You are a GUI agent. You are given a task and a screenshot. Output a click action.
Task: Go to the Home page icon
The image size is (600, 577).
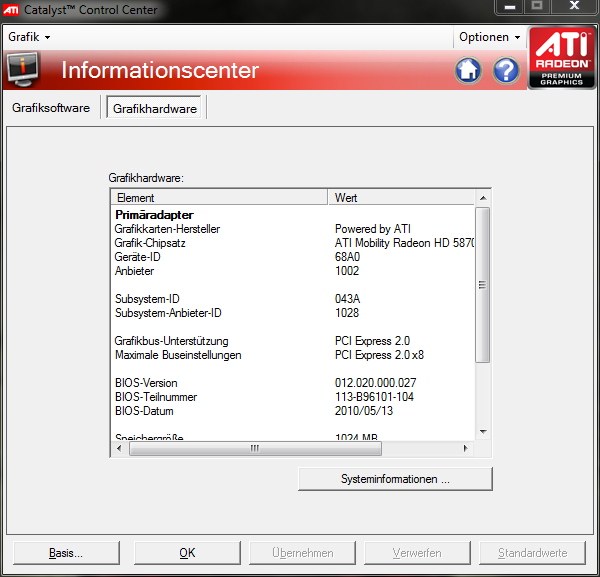pyautogui.click(x=468, y=70)
